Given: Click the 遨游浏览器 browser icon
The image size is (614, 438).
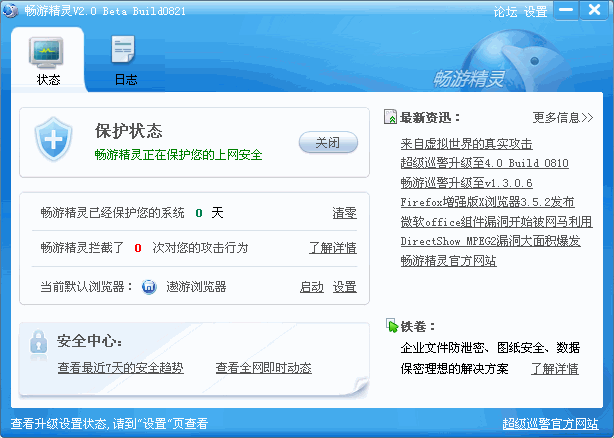Looking at the screenshot, I should (149, 287).
